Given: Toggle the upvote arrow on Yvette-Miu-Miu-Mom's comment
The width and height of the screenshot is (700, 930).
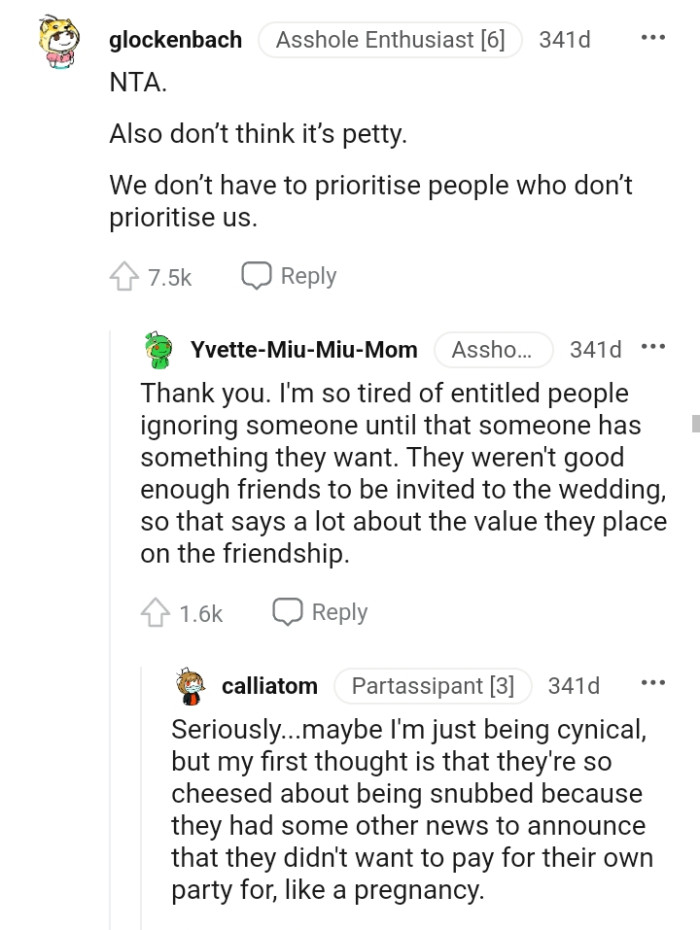Looking at the screenshot, I should click(153, 611).
